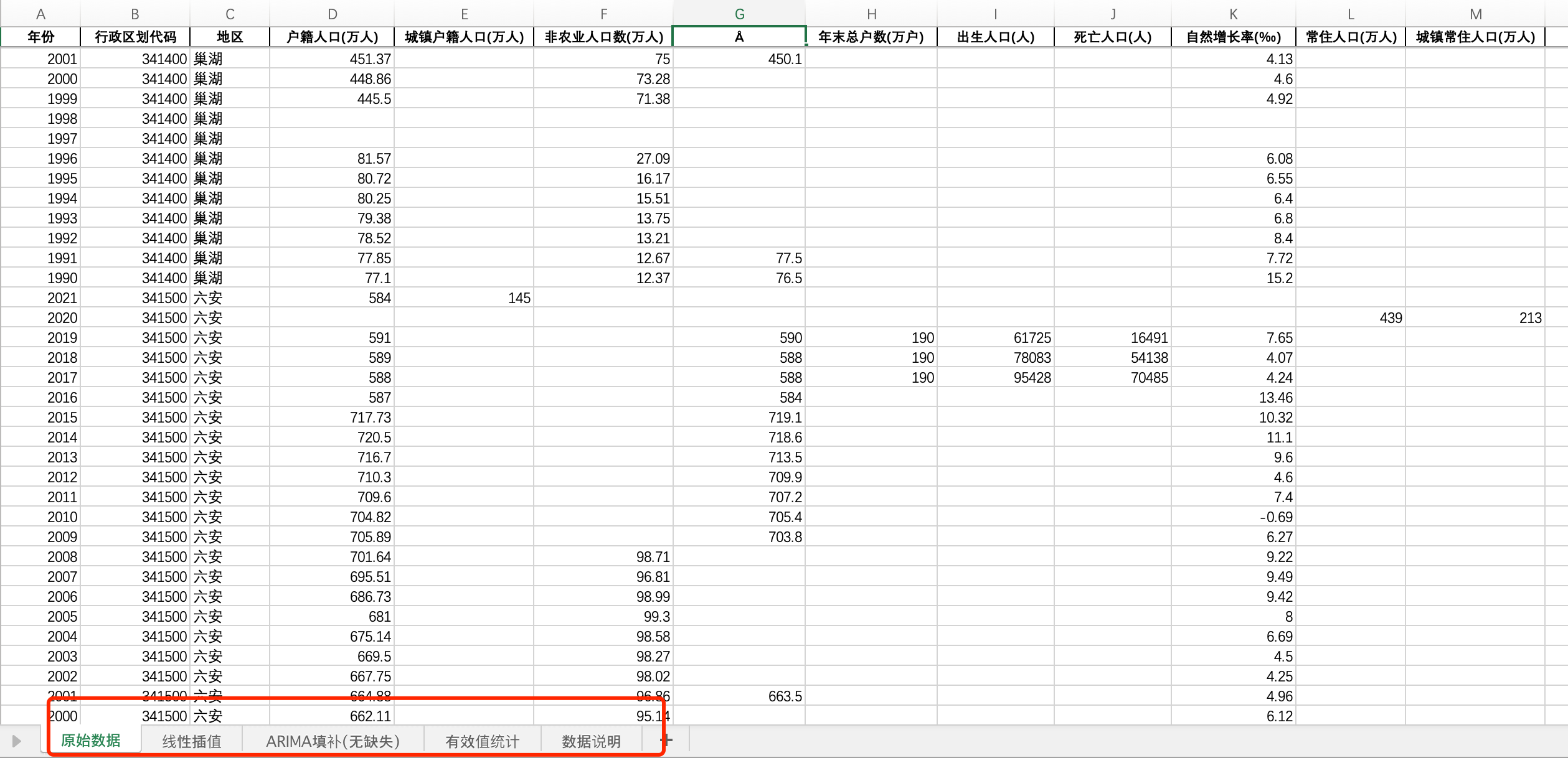Screen dimensions: 1568x758
Task: Switch to the 线性插值 sheet tab
Action: tap(192, 741)
